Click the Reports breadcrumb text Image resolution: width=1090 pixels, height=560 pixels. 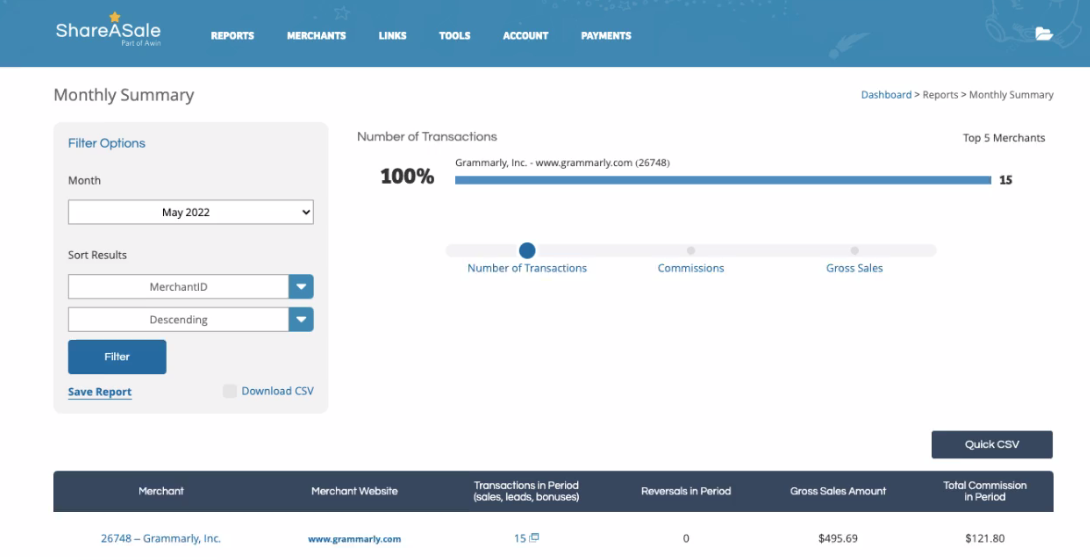941,94
